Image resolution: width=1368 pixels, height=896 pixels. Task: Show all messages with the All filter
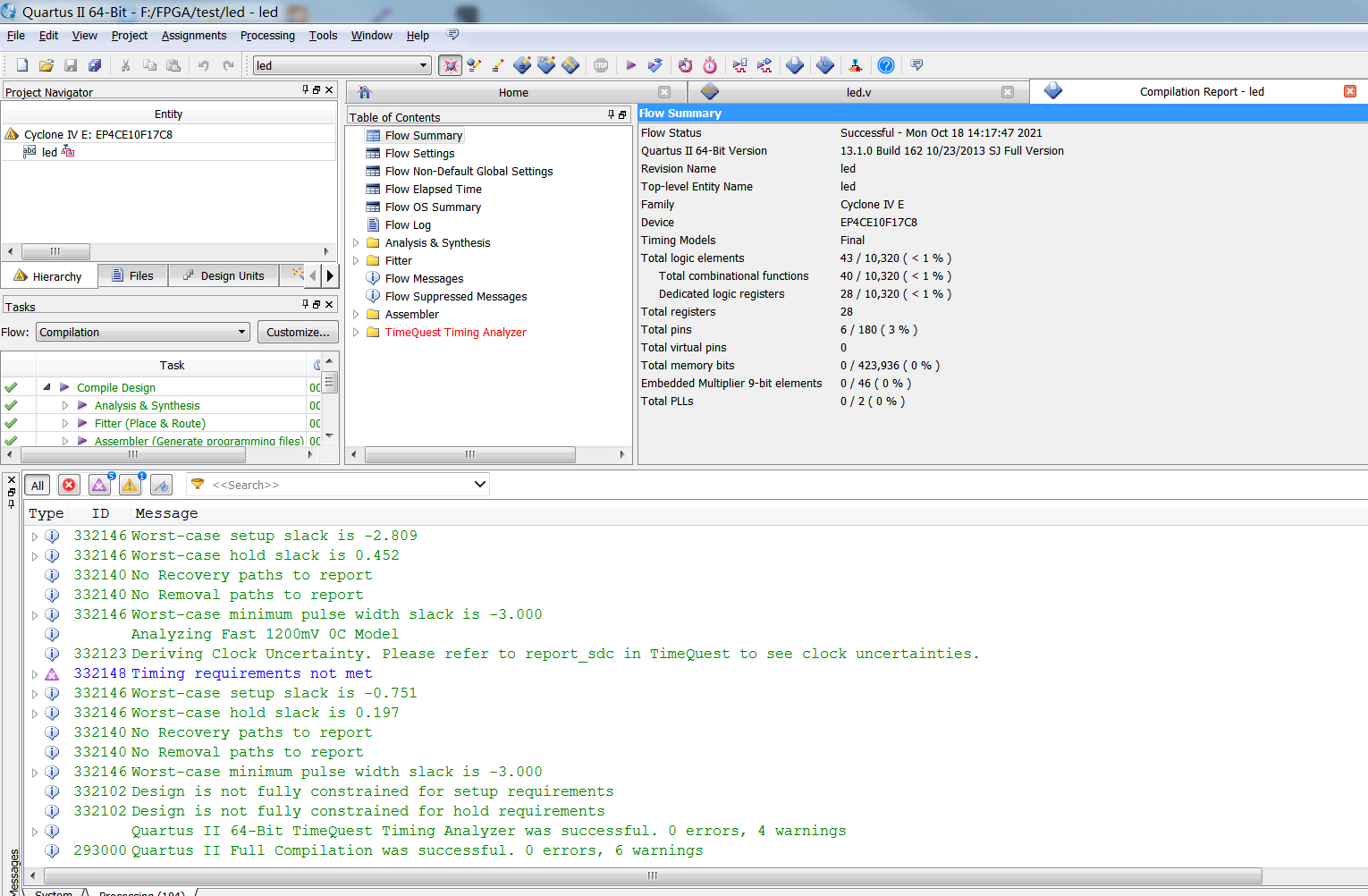click(38, 485)
